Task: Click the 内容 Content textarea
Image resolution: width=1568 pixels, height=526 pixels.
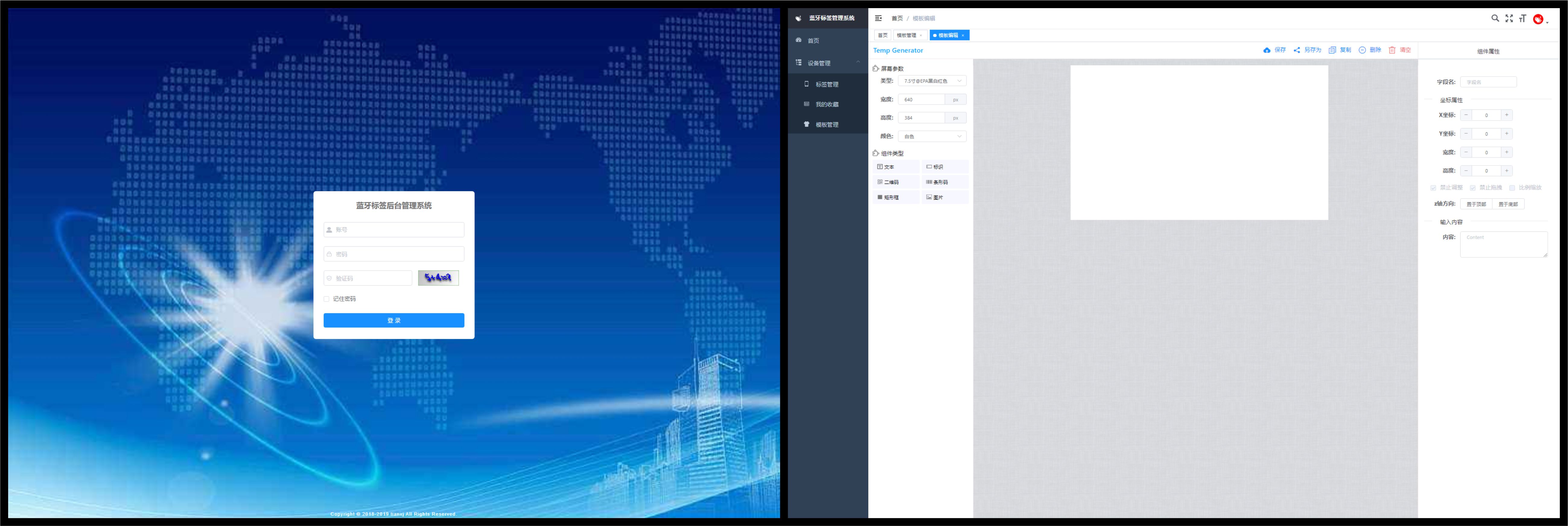Action: (x=1503, y=244)
